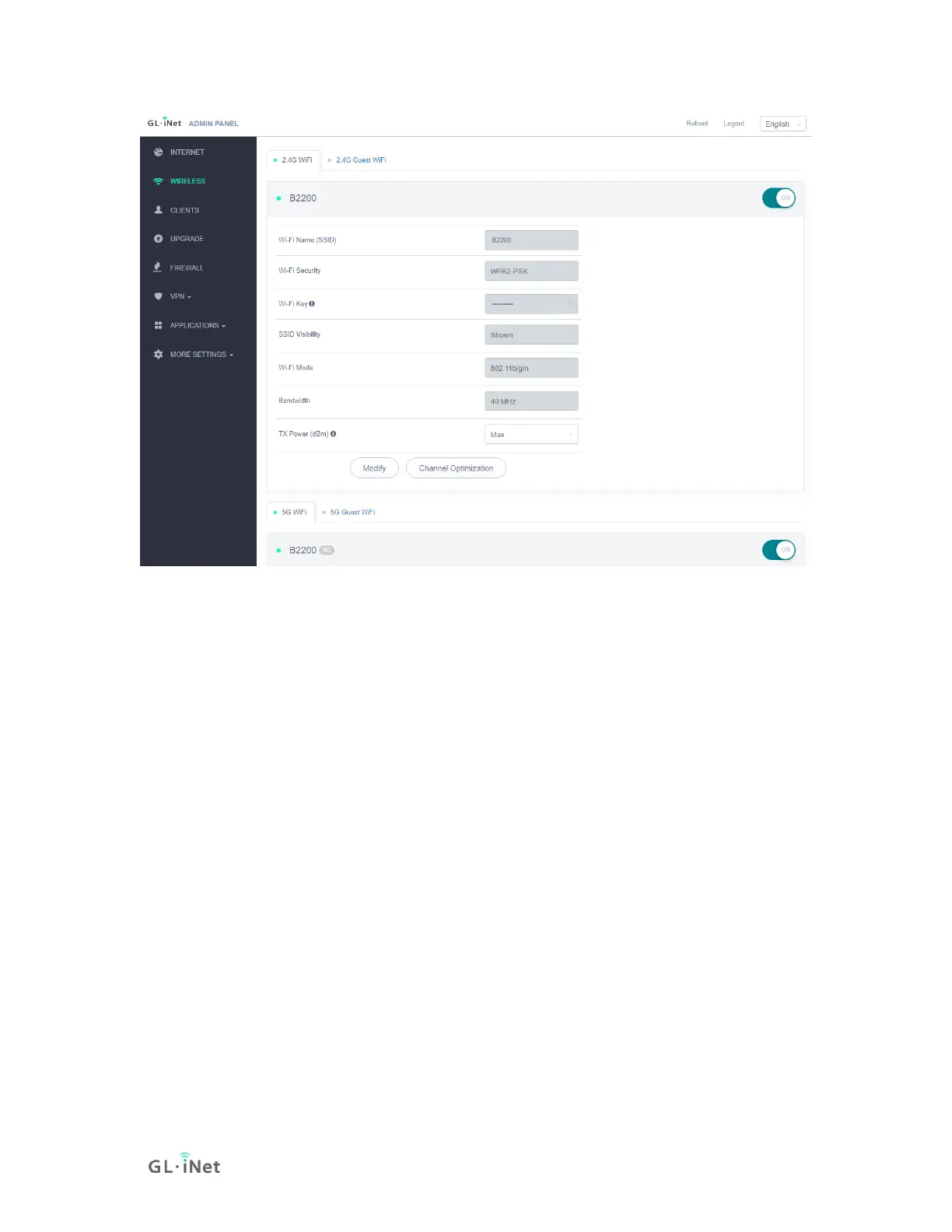Turn off the 5G B2200 wifi switch

(x=779, y=550)
